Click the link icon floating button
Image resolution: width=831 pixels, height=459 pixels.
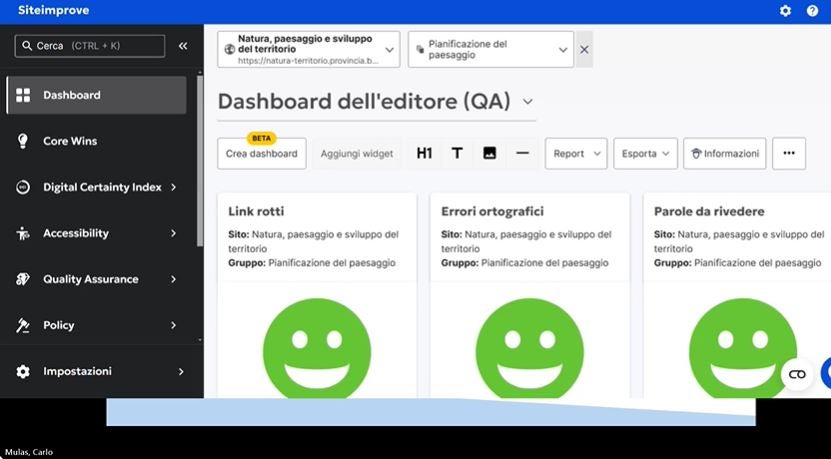pos(797,374)
